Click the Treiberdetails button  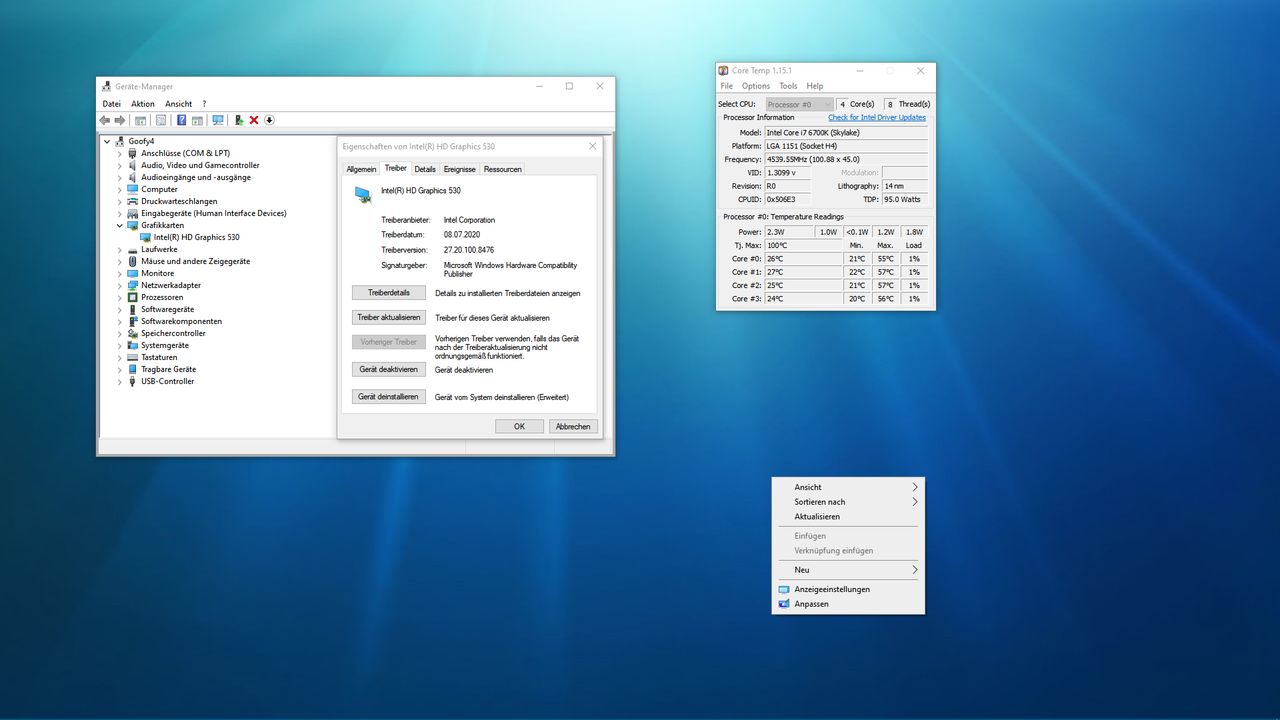tap(389, 293)
